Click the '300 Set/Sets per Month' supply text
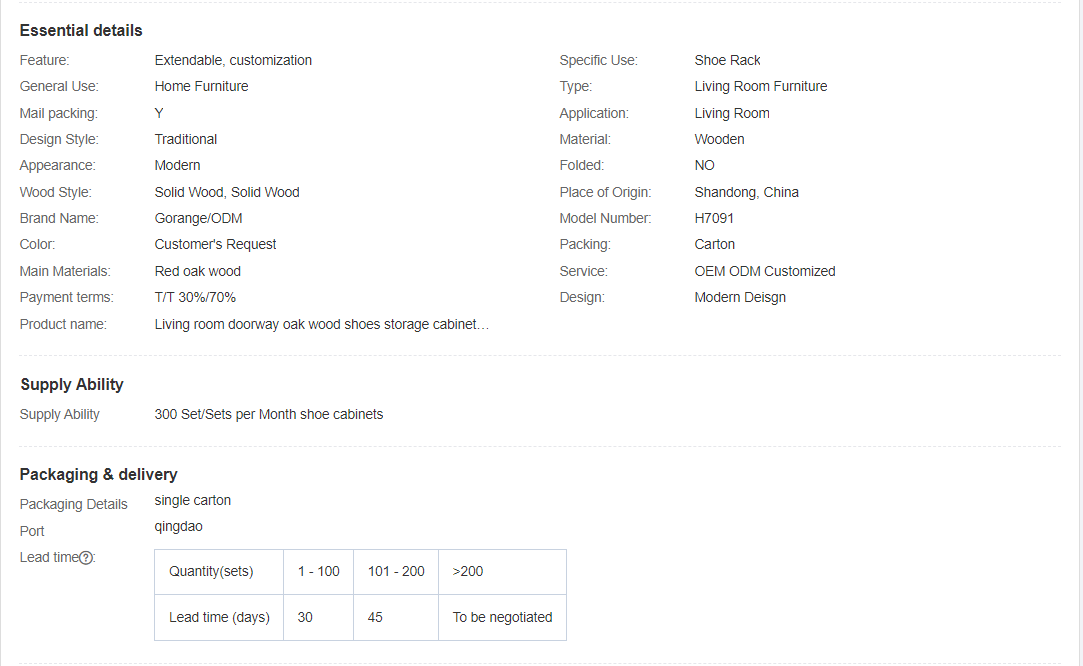Image resolution: width=1083 pixels, height=666 pixels. click(x=268, y=414)
